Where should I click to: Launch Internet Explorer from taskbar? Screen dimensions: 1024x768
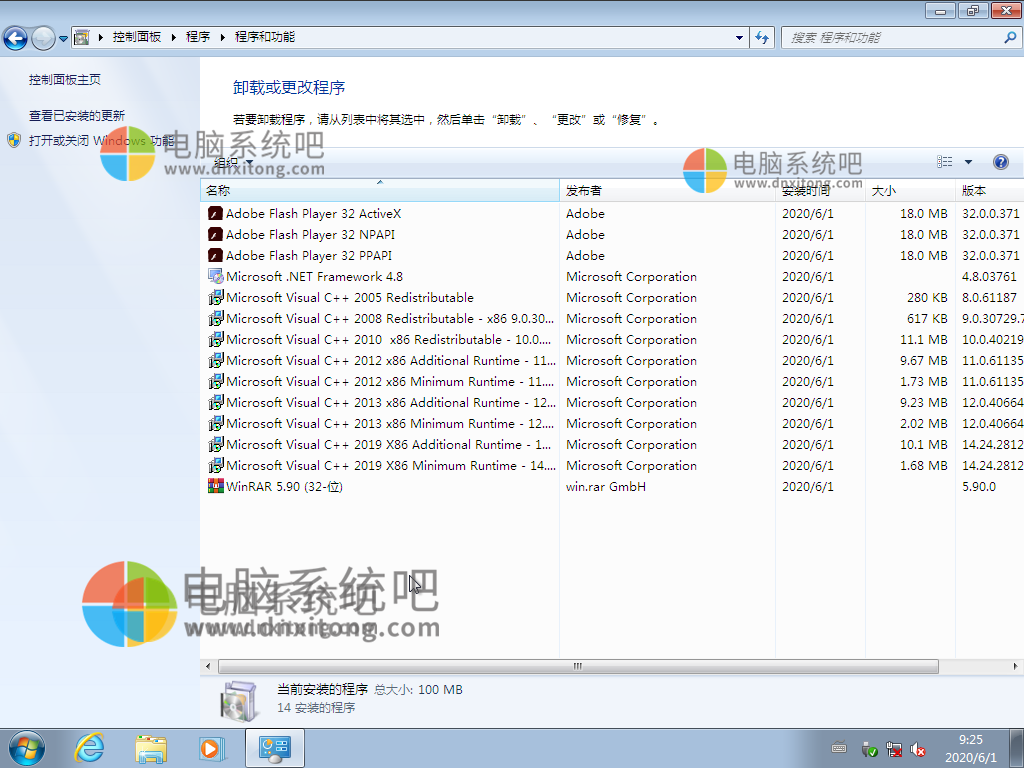tap(89, 748)
